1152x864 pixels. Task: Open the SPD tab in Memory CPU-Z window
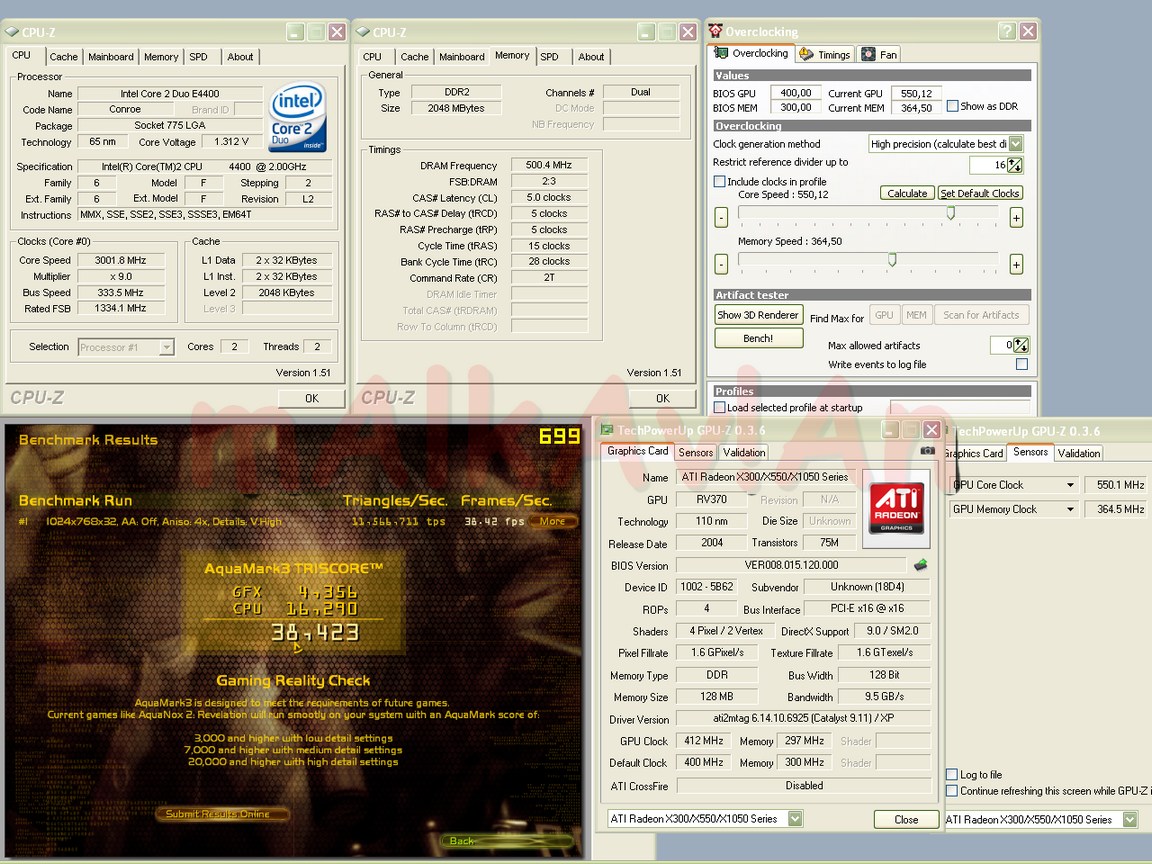tap(550, 57)
